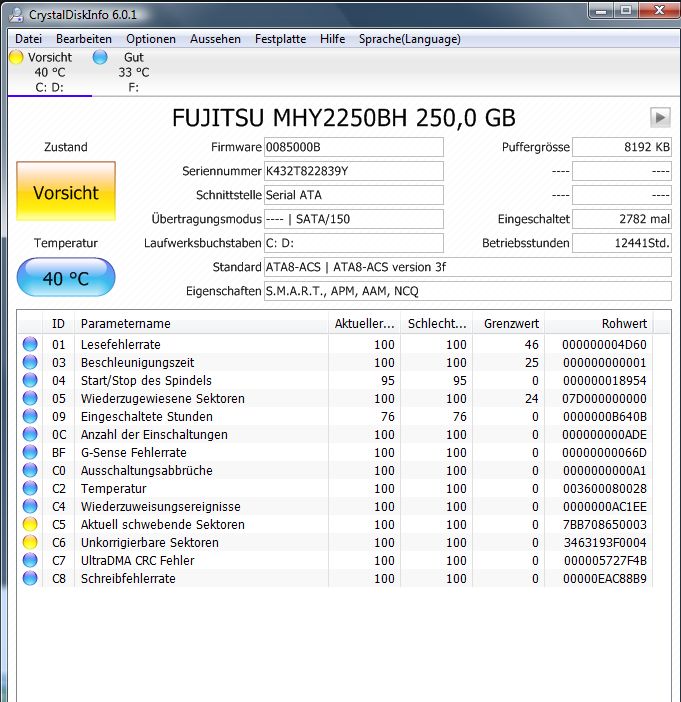Image resolution: width=681 pixels, height=702 pixels.
Task: Click the yellow Vorsicht status icon in disk tabs
Action: point(16,57)
